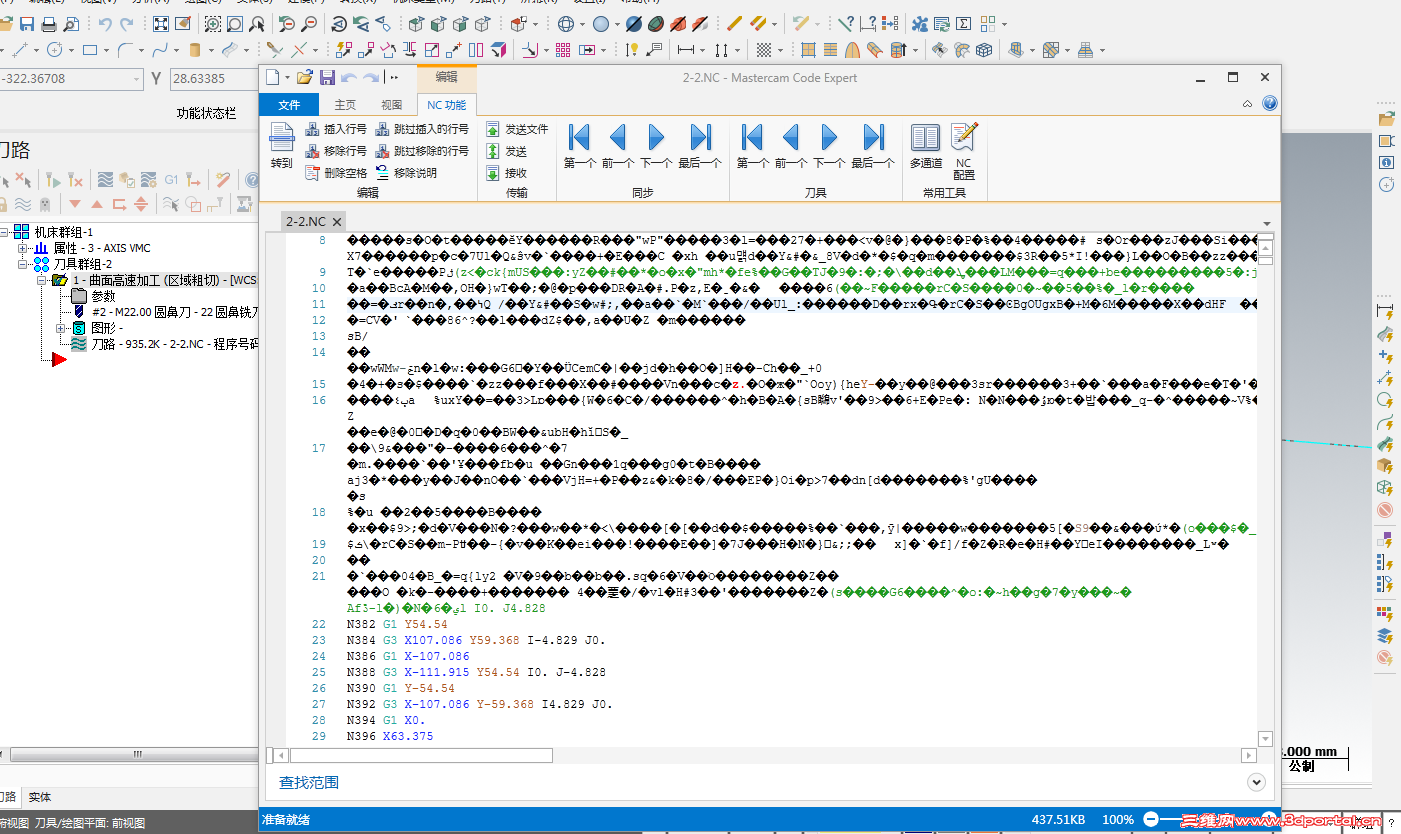Click 插入行号 to insert line numbers
The width and height of the screenshot is (1401, 834).
(336, 129)
